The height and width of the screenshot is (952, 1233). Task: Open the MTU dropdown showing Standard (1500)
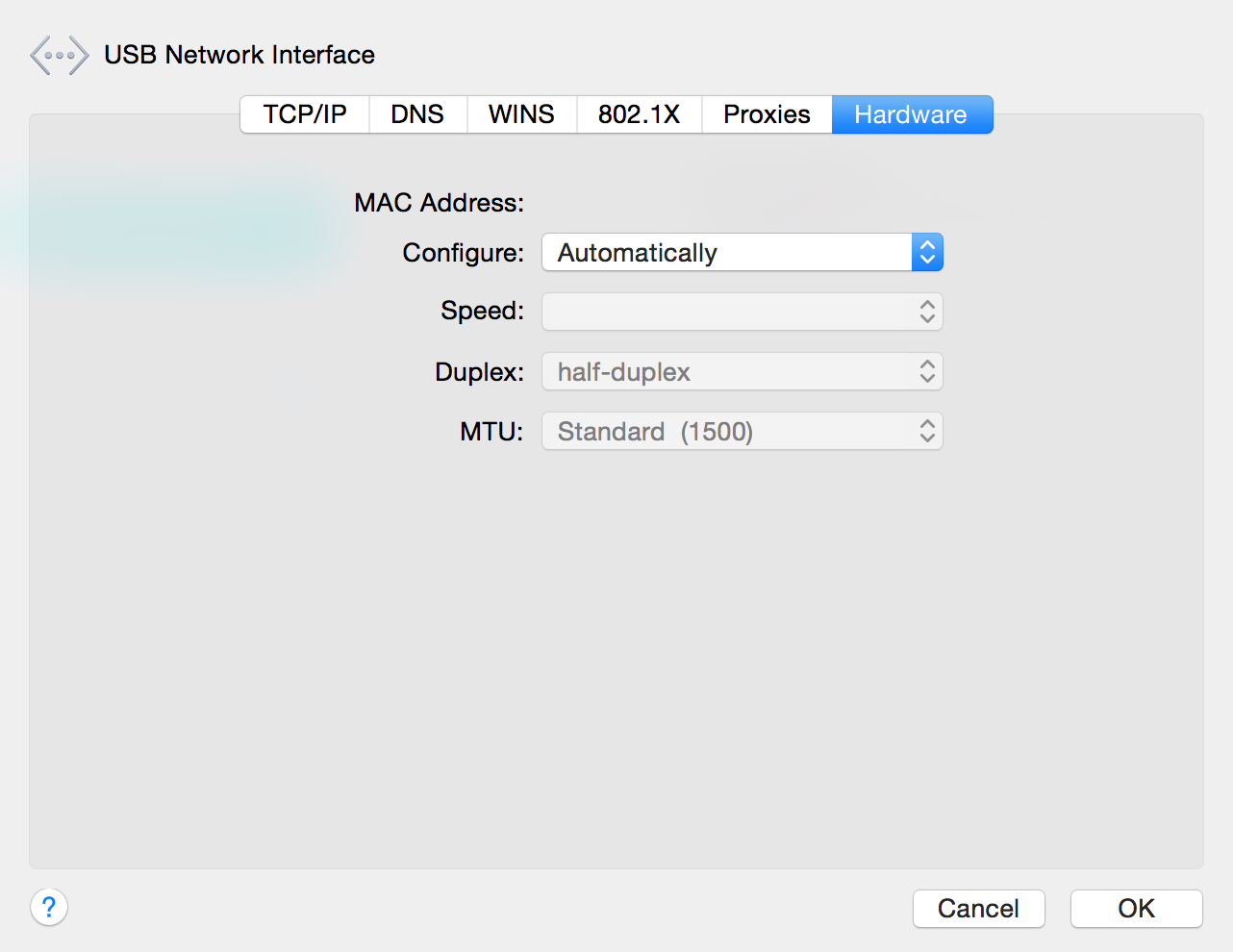coord(726,432)
